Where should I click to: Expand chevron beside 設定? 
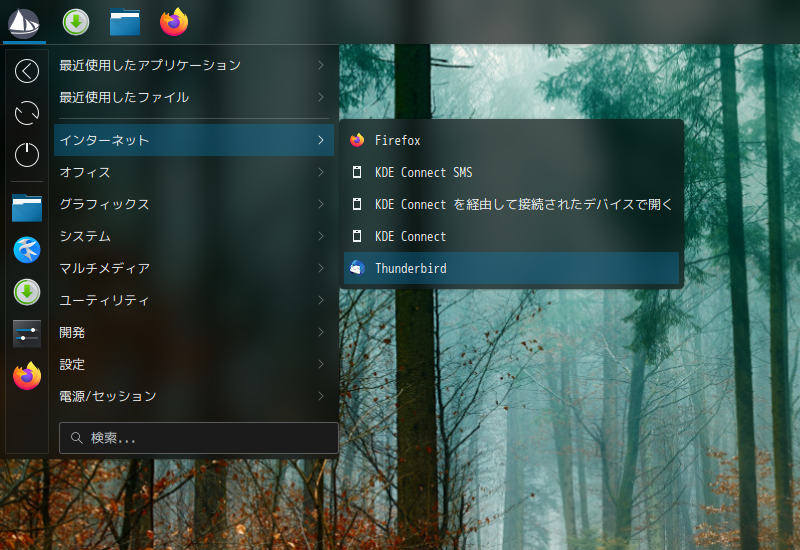click(321, 364)
